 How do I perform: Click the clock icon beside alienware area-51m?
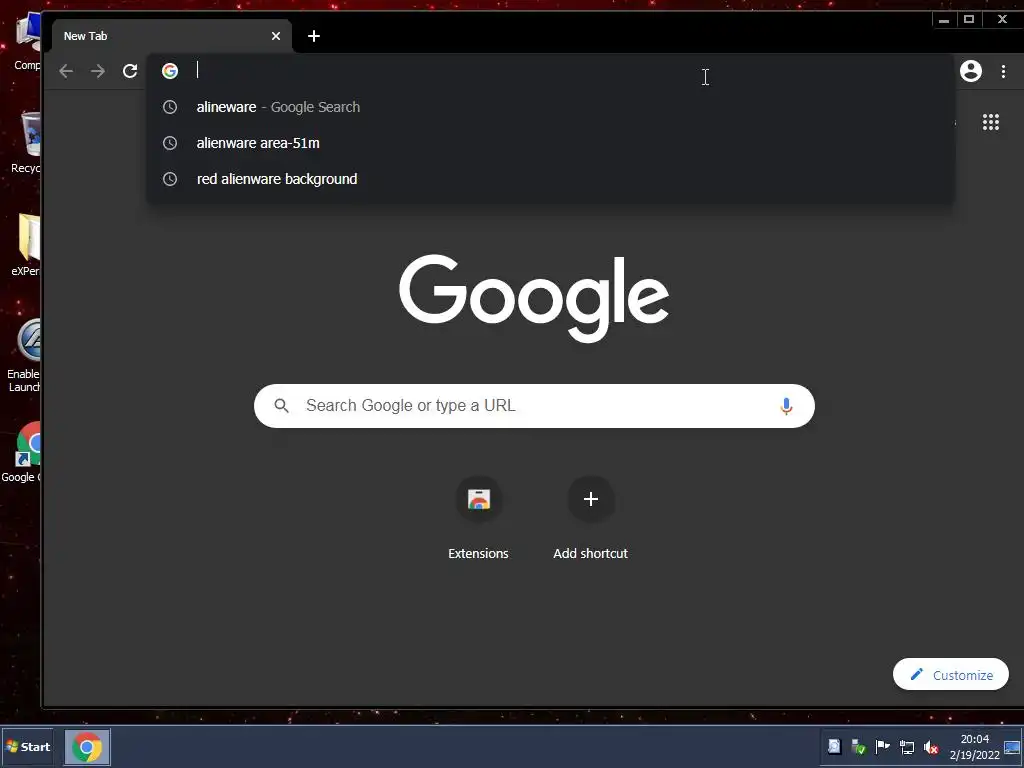tap(170, 143)
